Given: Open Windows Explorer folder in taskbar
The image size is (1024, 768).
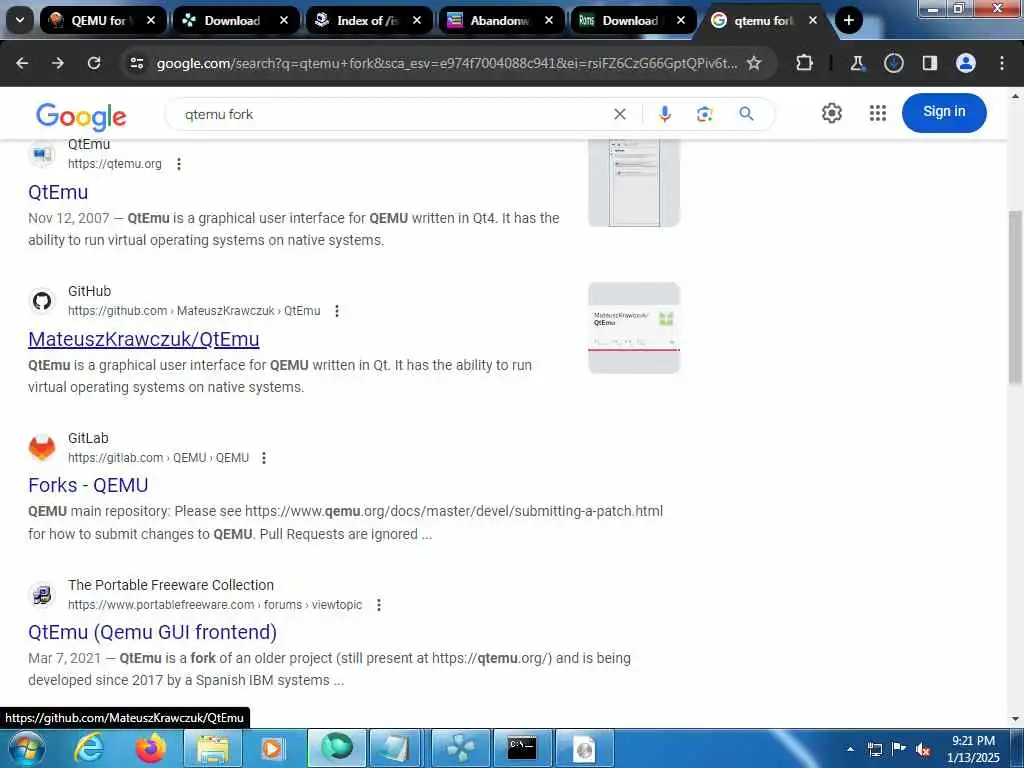Looking at the screenshot, I should coord(213,748).
